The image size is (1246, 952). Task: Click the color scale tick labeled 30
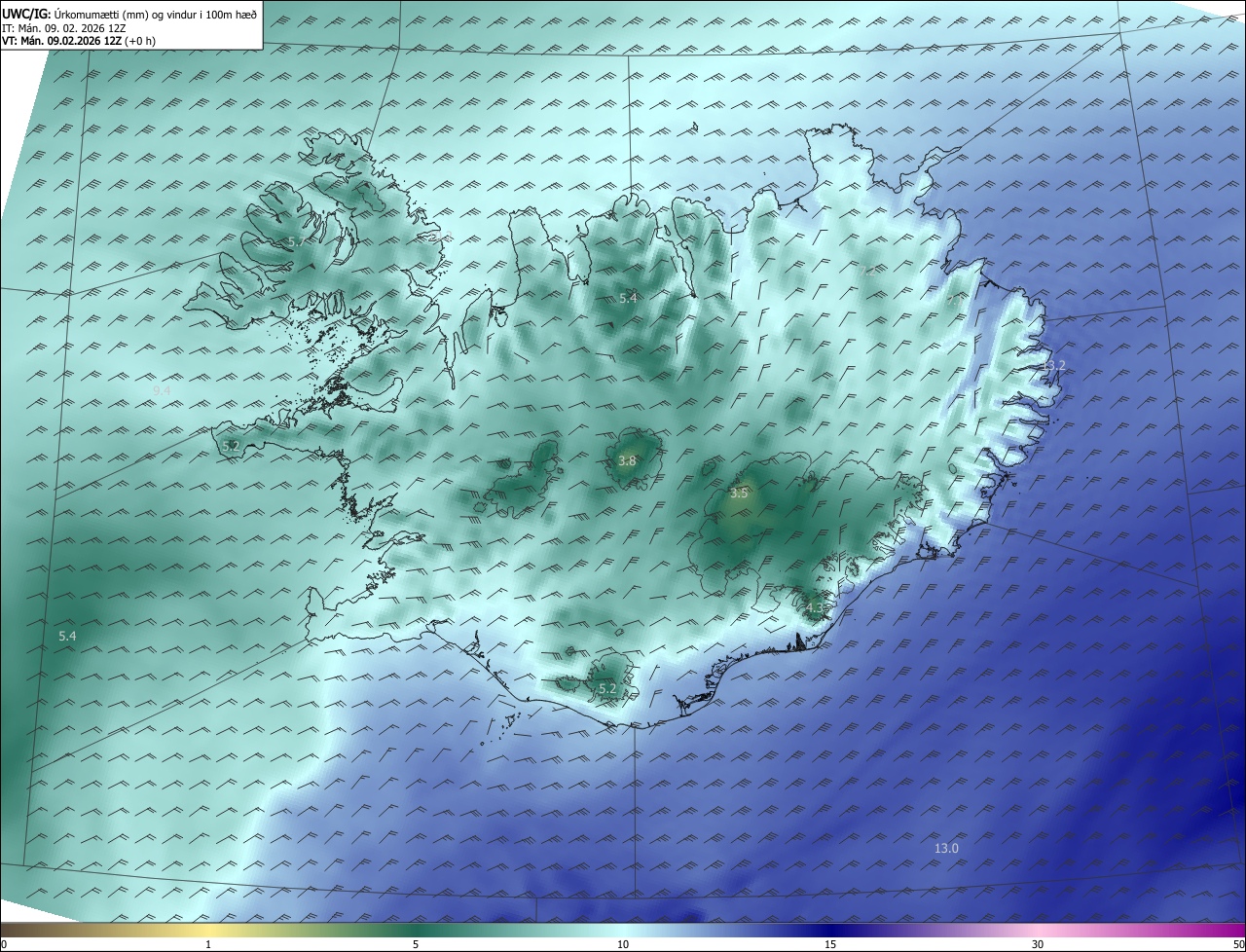[x=1038, y=944]
